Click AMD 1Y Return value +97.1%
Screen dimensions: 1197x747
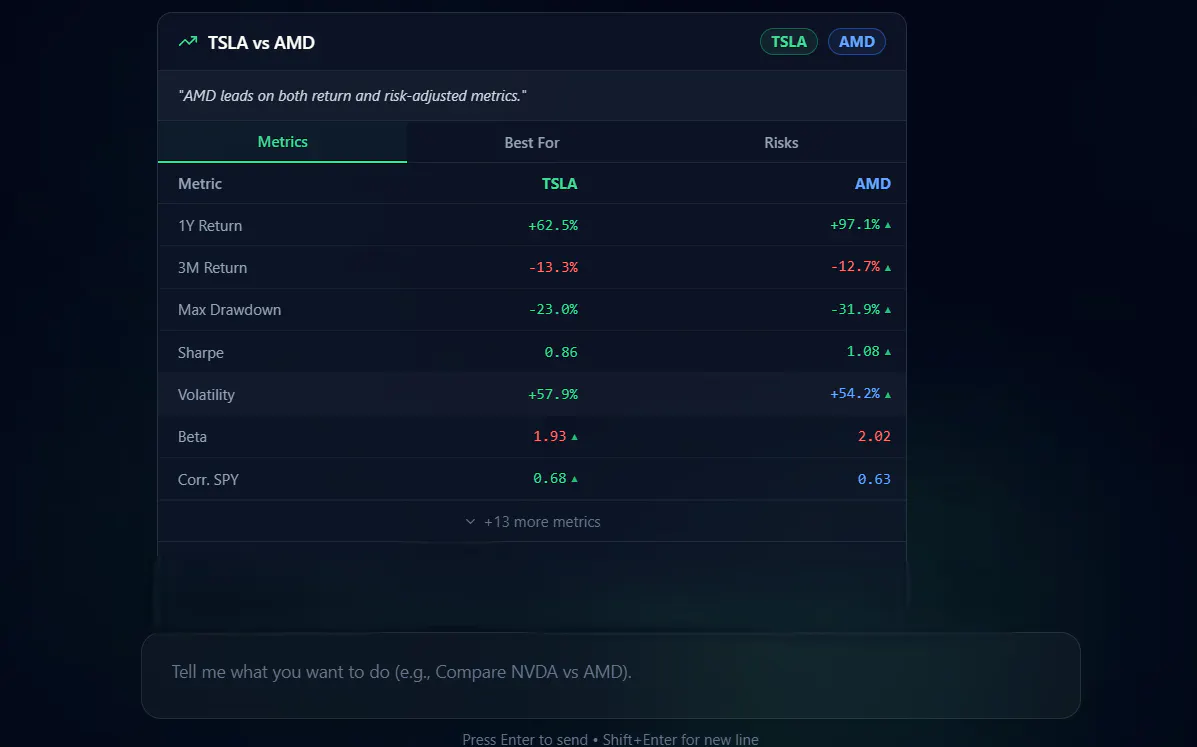click(x=855, y=224)
